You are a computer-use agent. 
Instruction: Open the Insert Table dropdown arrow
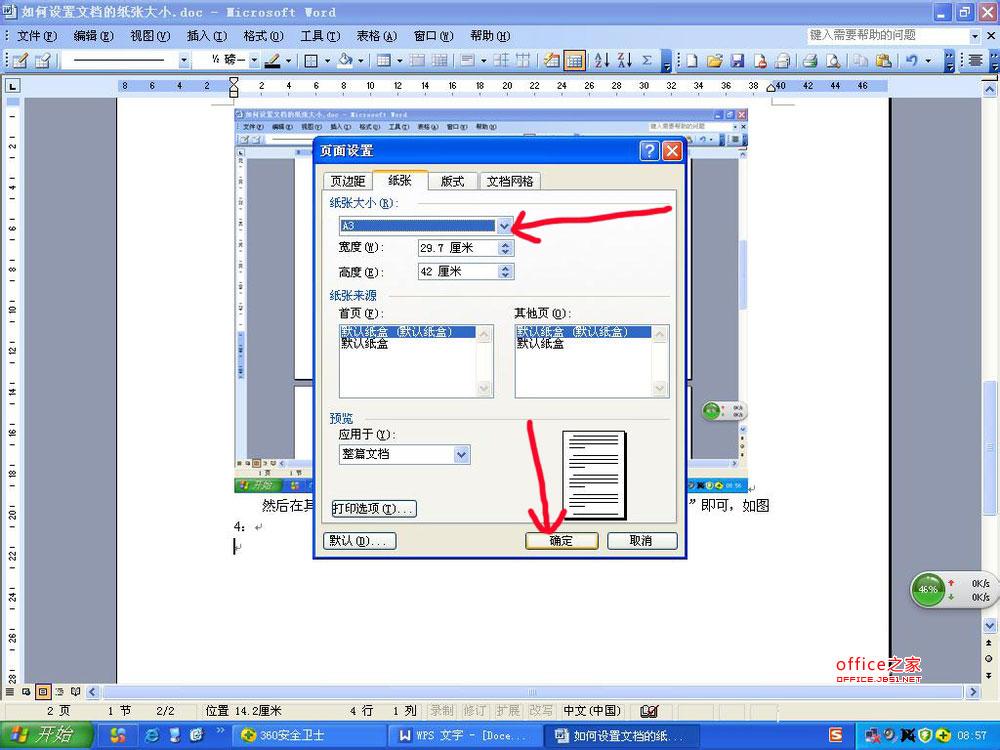(x=399, y=61)
